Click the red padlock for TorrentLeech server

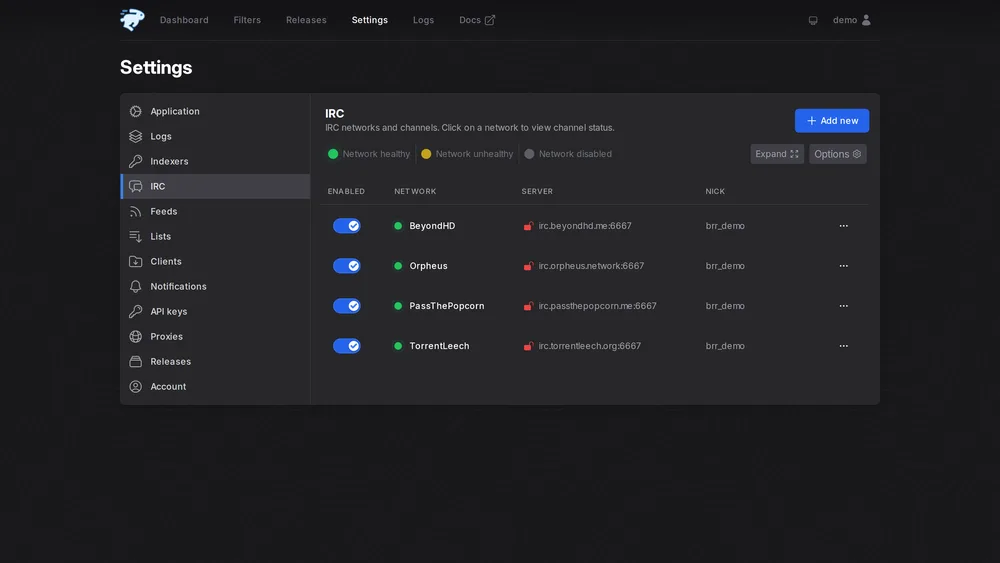(528, 346)
